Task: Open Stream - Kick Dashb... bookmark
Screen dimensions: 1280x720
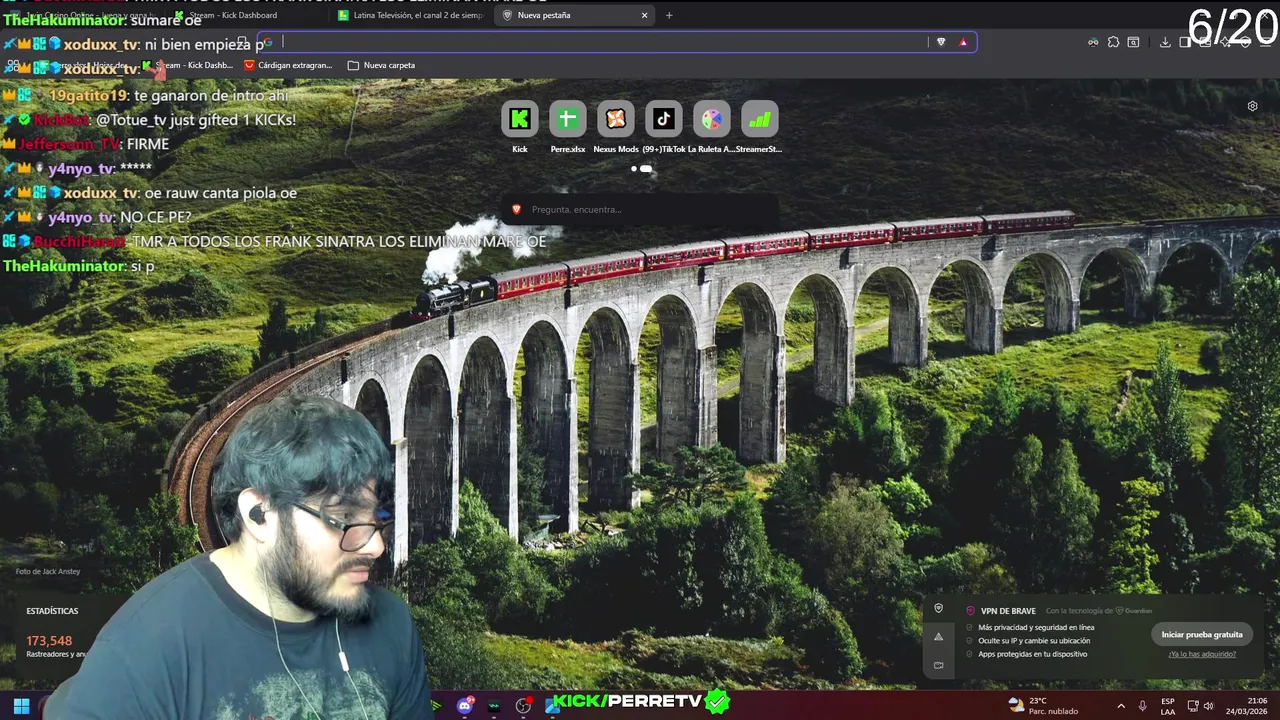Action: (188, 65)
